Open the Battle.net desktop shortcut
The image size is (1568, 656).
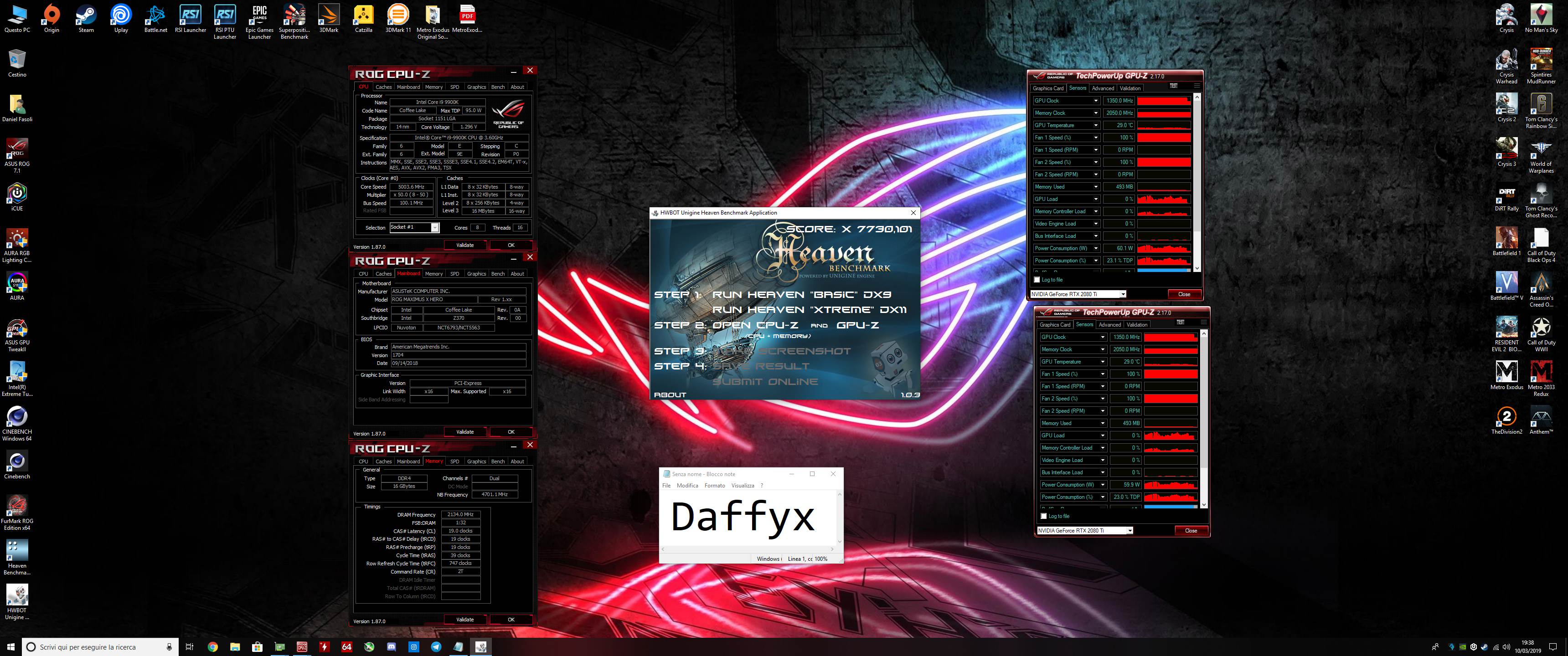155,19
